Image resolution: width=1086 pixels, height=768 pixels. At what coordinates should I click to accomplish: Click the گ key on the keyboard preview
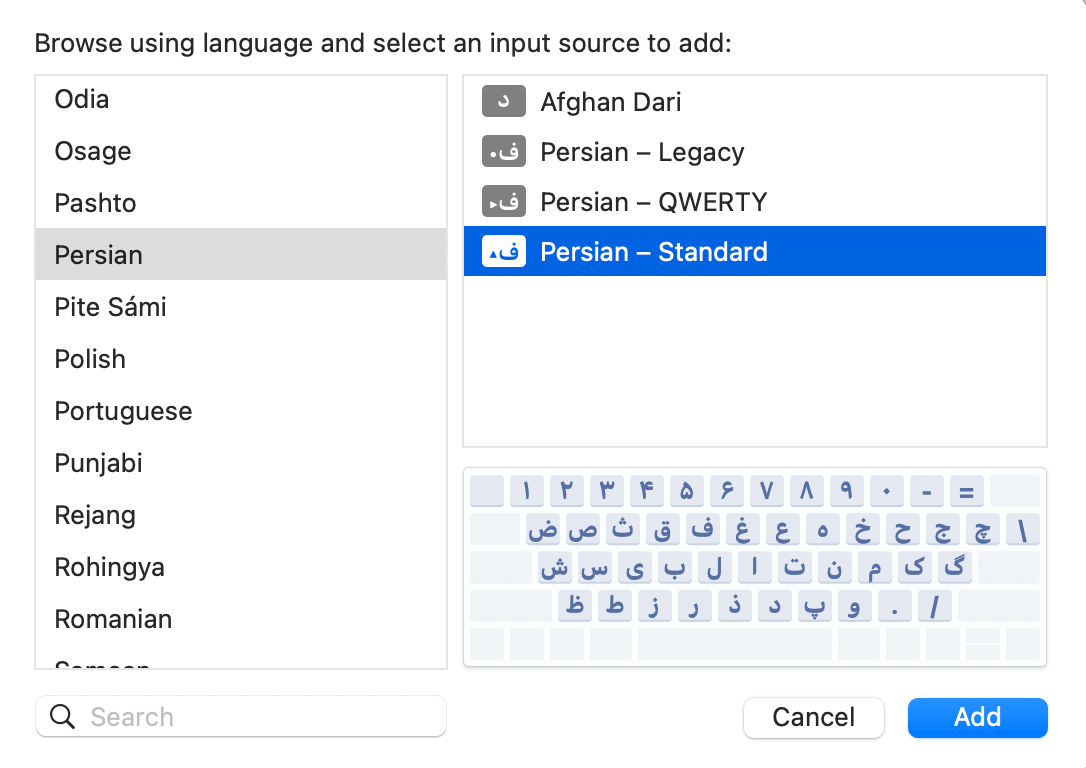pyautogui.click(x=954, y=567)
